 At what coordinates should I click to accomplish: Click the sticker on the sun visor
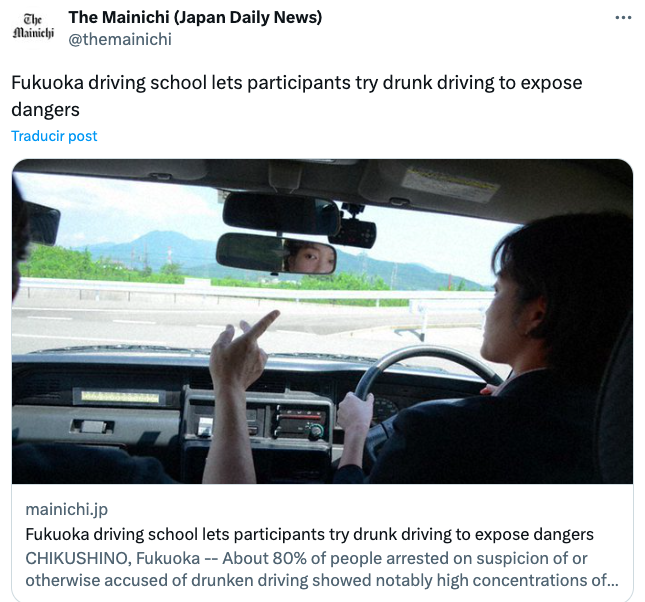click(450, 184)
